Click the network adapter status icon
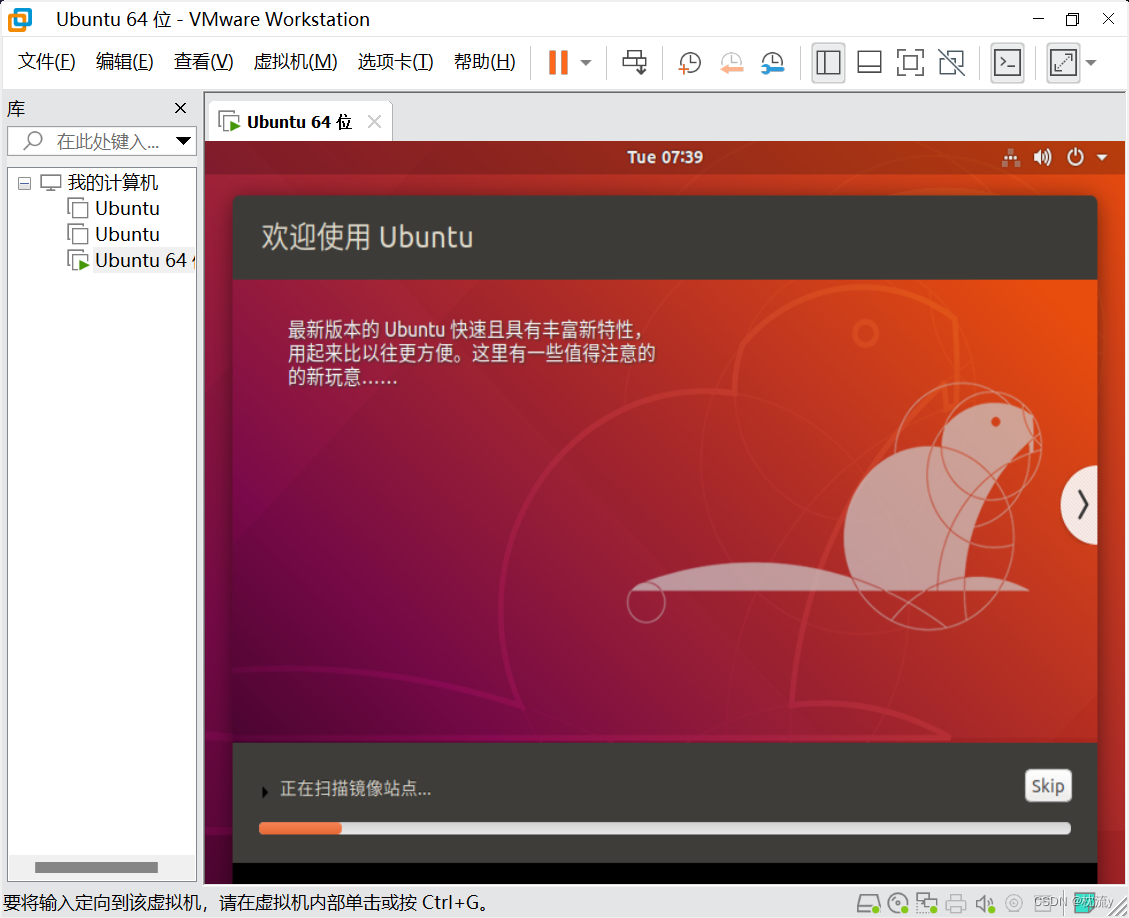1129x918 pixels. pos(926,903)
